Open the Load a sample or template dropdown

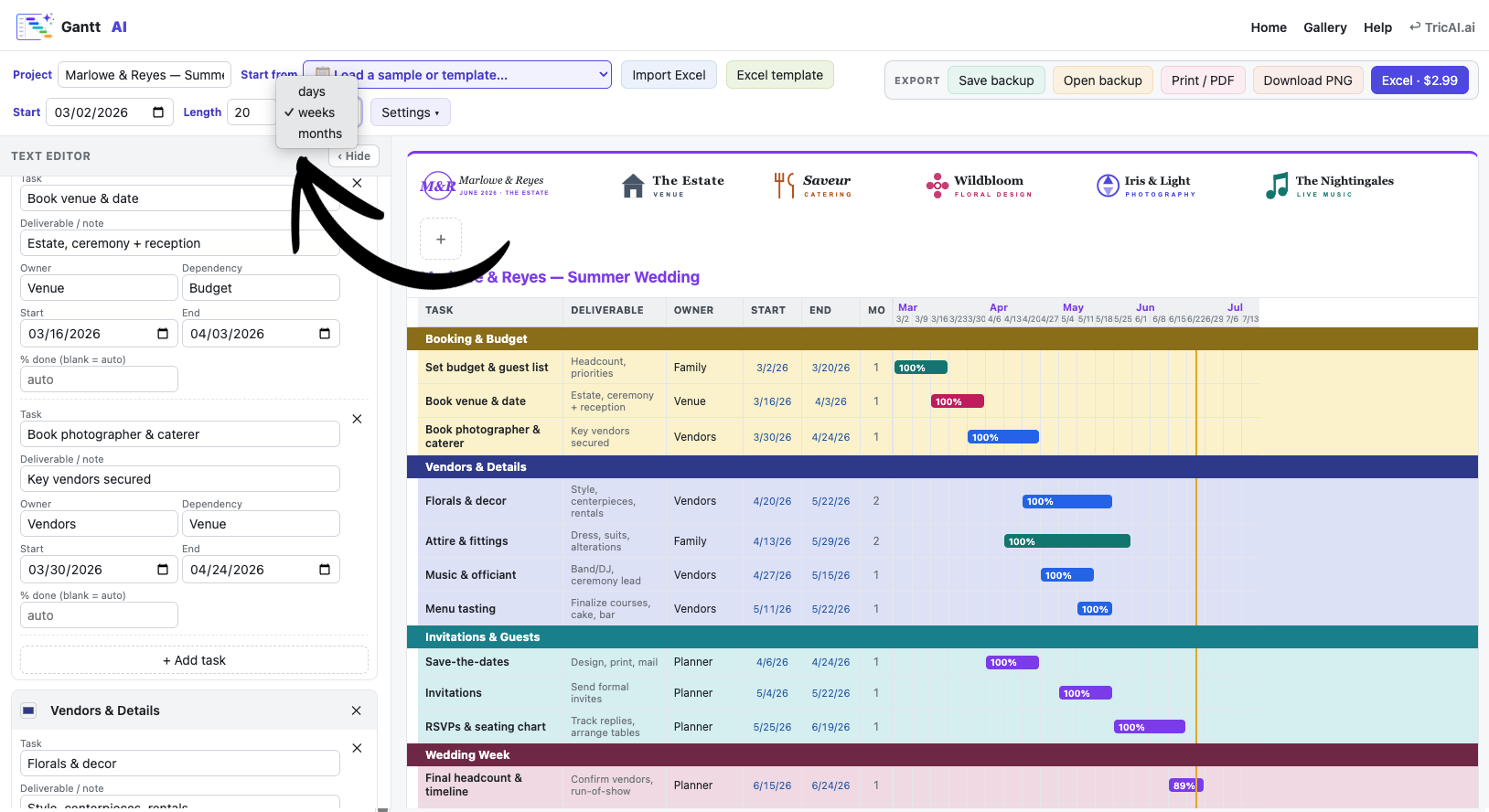457,75
